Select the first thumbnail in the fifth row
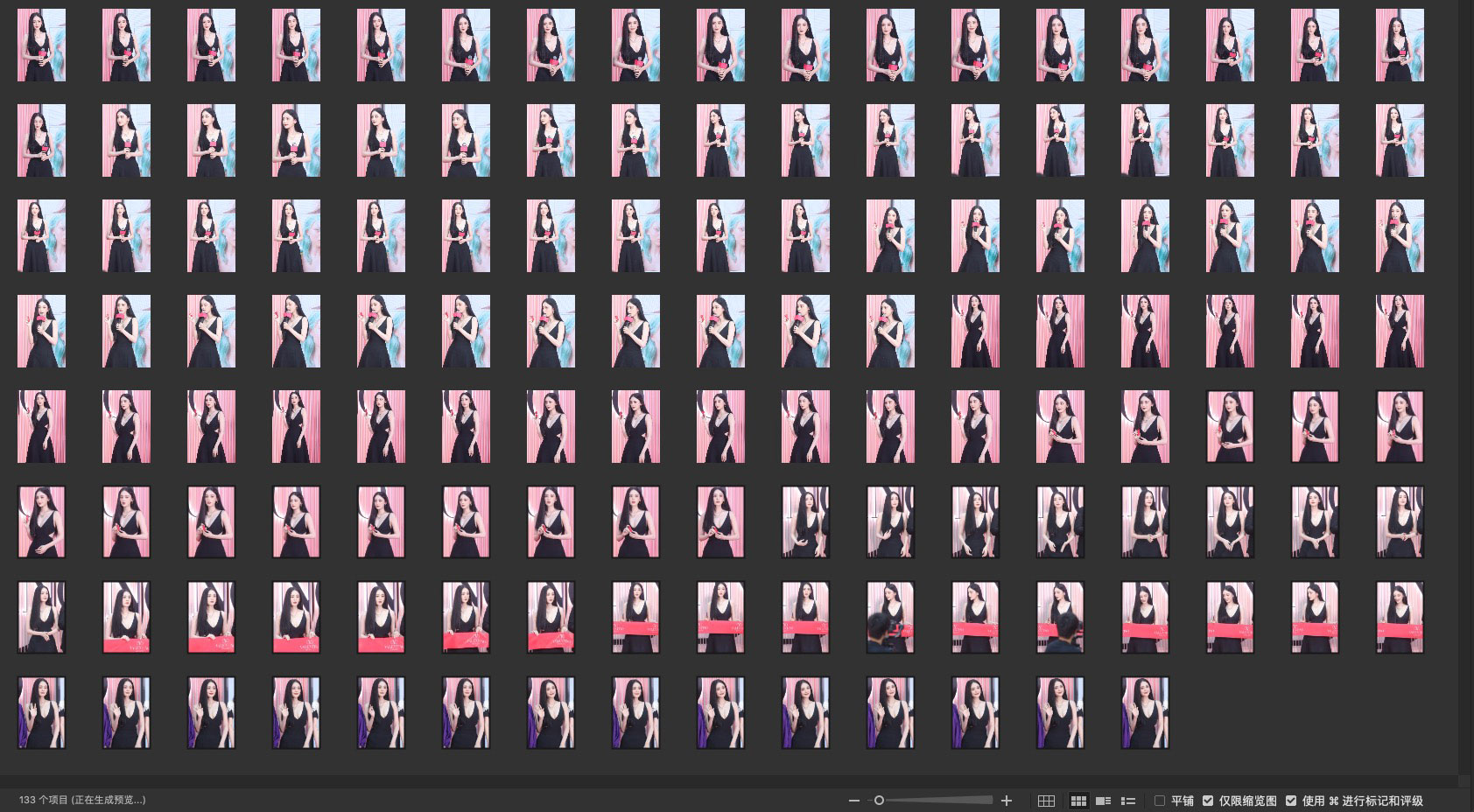Image resolution: width=1474 pixels, height=812 pixels. click(41, 427)
